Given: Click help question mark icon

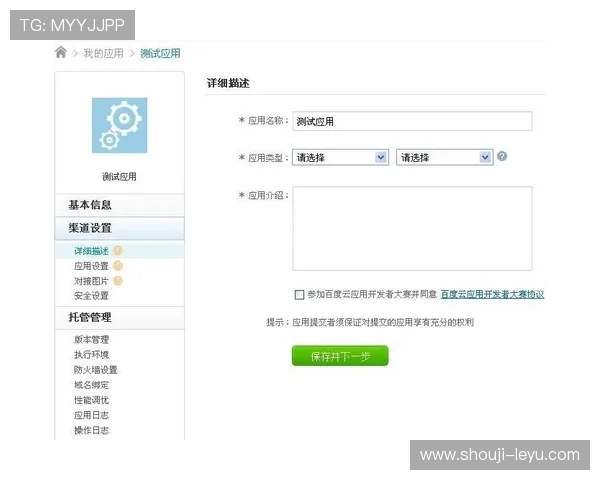Looking at the screenshot, I should click(x=502, y=156).
